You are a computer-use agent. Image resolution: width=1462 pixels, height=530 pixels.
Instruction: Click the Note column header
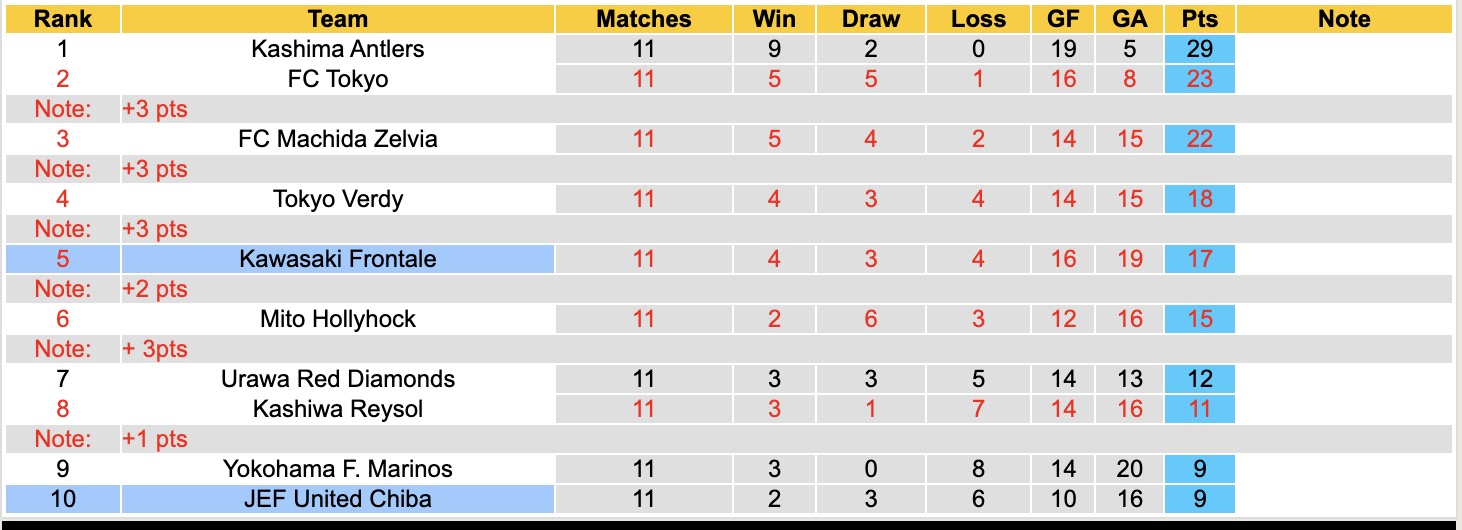pyautogui.click(x=1343, y=19)
